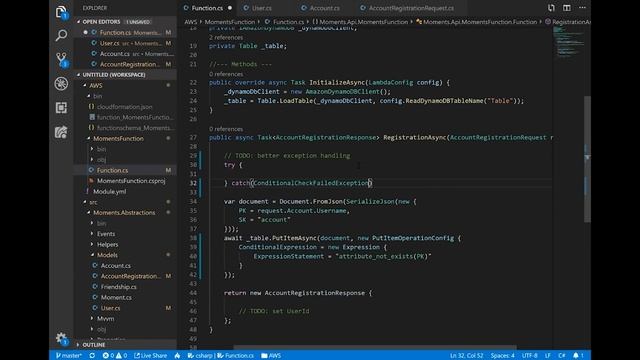Select the AWS folder status bar item
The width and height of the screenshot is (640, 360).
point(271,356)
